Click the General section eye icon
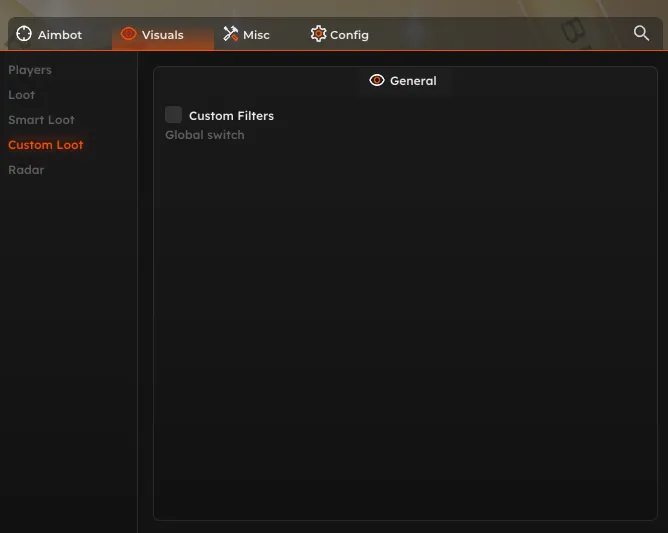The height and width of the screenshot is (533, 668). click(377, 80)
